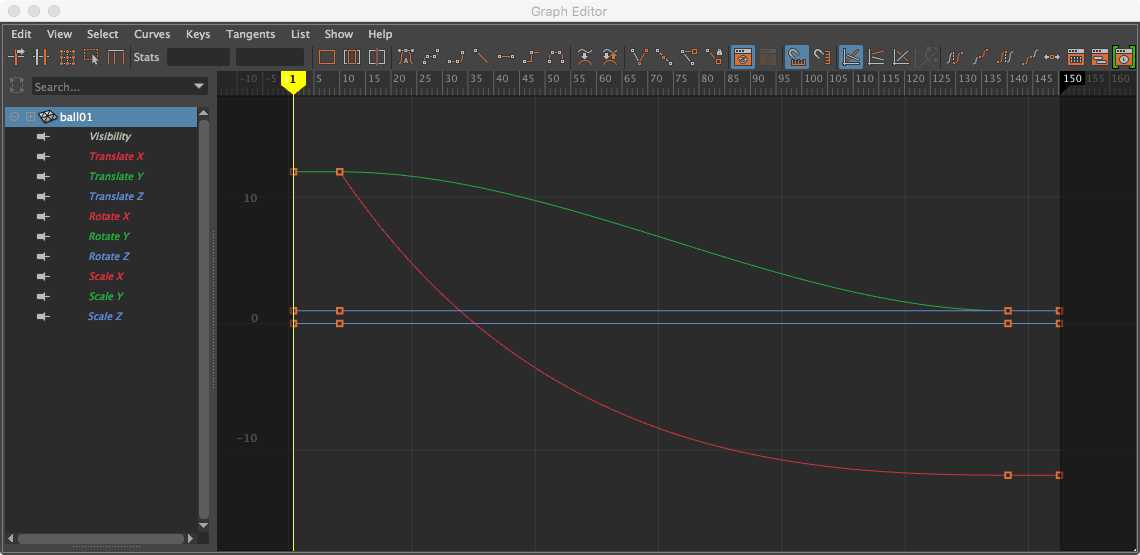This screenshot has width=1140, height=555.
Task: Expand ball01 using the plus box
Action: pos(30,117)
